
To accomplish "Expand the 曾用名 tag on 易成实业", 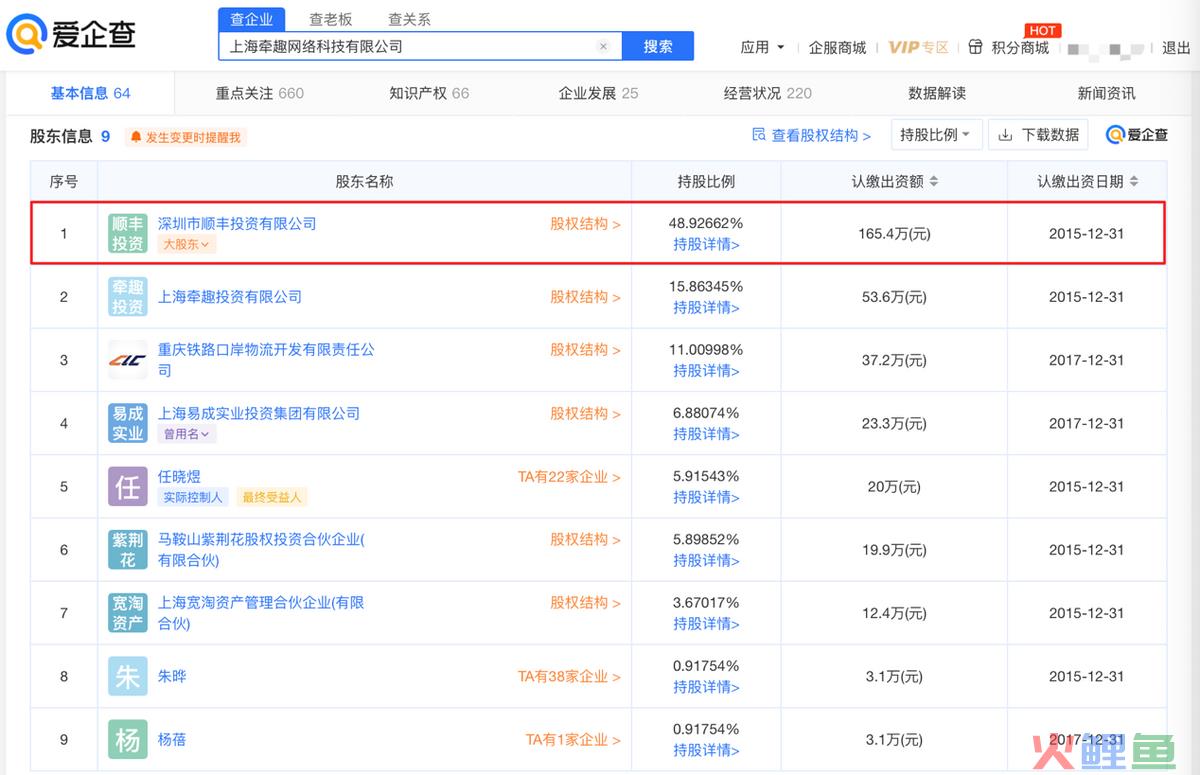I will point(187,434).
